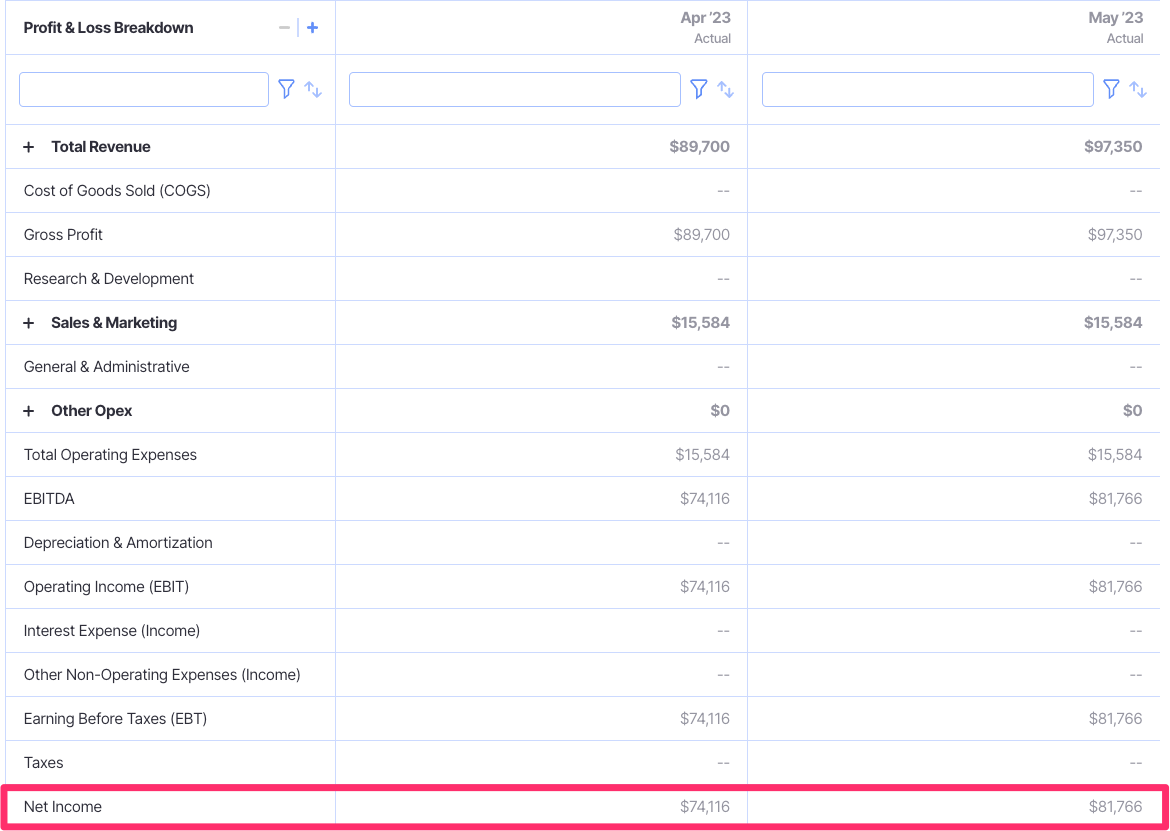Sort the May '23 column using its sort icon
Screen dimensions: 1170x831
pyautogui.click(x=1137, y=91)
